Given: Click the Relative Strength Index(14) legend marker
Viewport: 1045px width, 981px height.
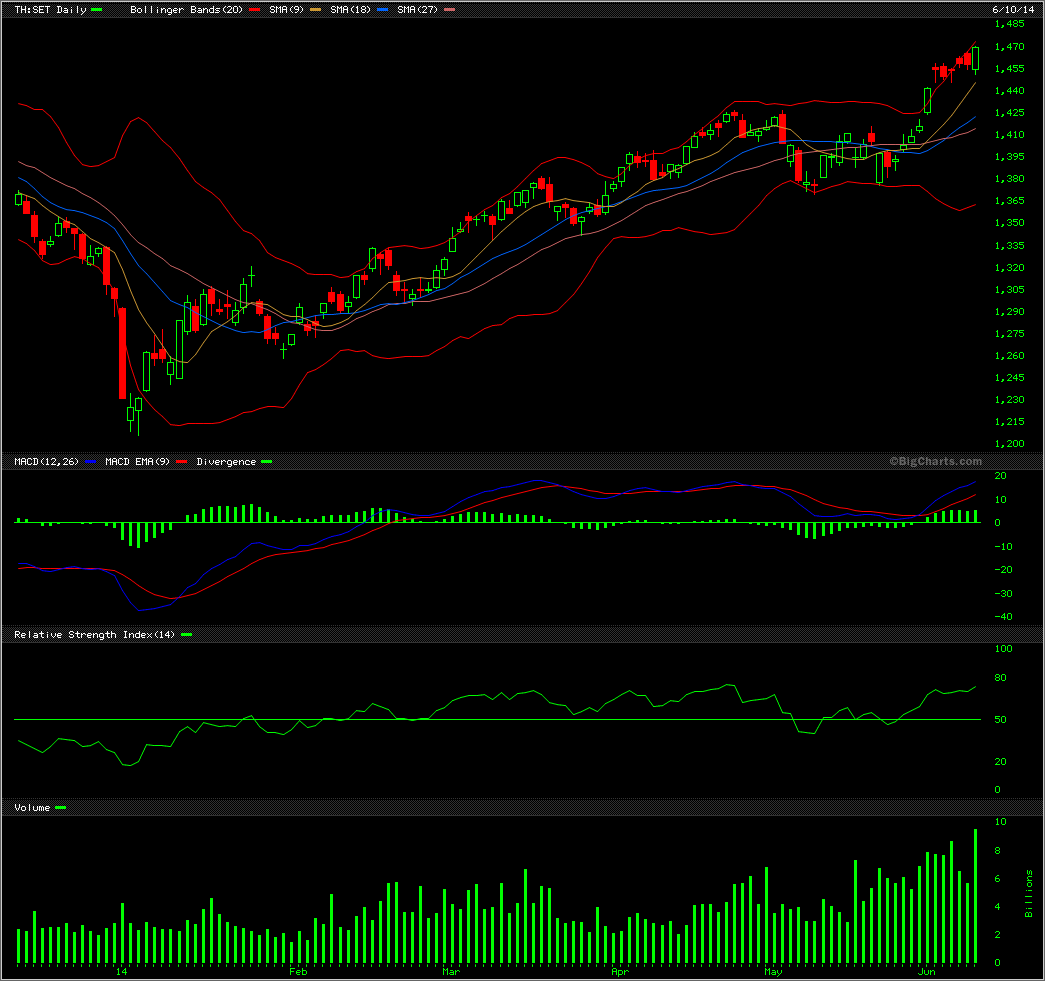Looking at the screenshot, I should tap(187, 634).
